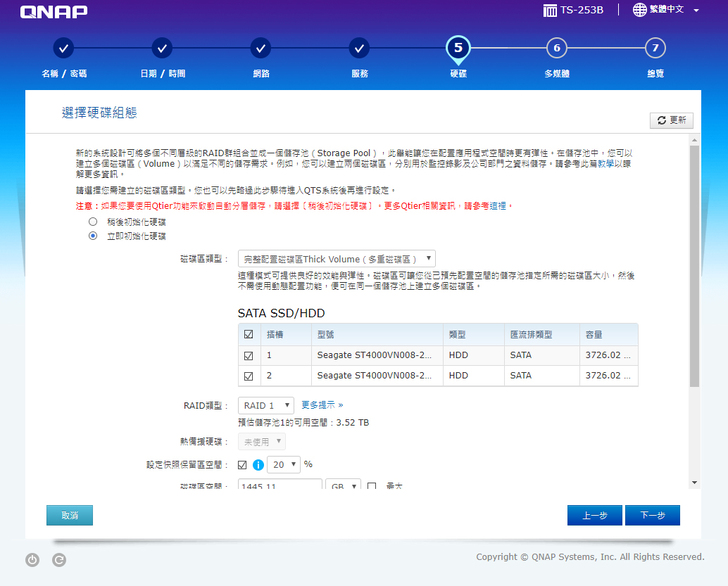Click the completed step 1 checkmark circle
This screenshot has width=728, height=586.
[63, 48]
